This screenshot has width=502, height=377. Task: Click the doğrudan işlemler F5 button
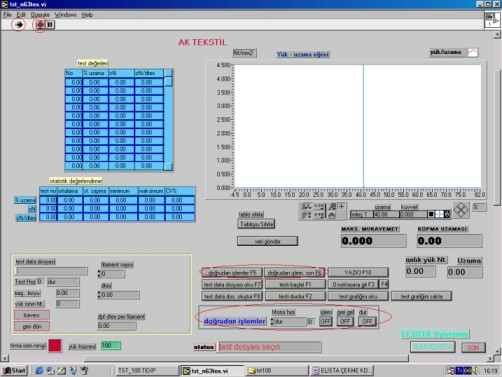click(232, 273)
